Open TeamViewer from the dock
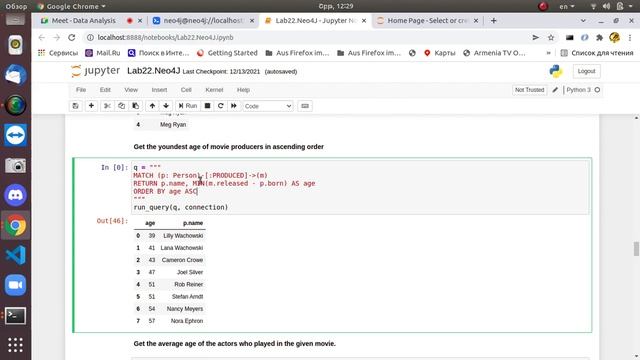 pos(16,135)
